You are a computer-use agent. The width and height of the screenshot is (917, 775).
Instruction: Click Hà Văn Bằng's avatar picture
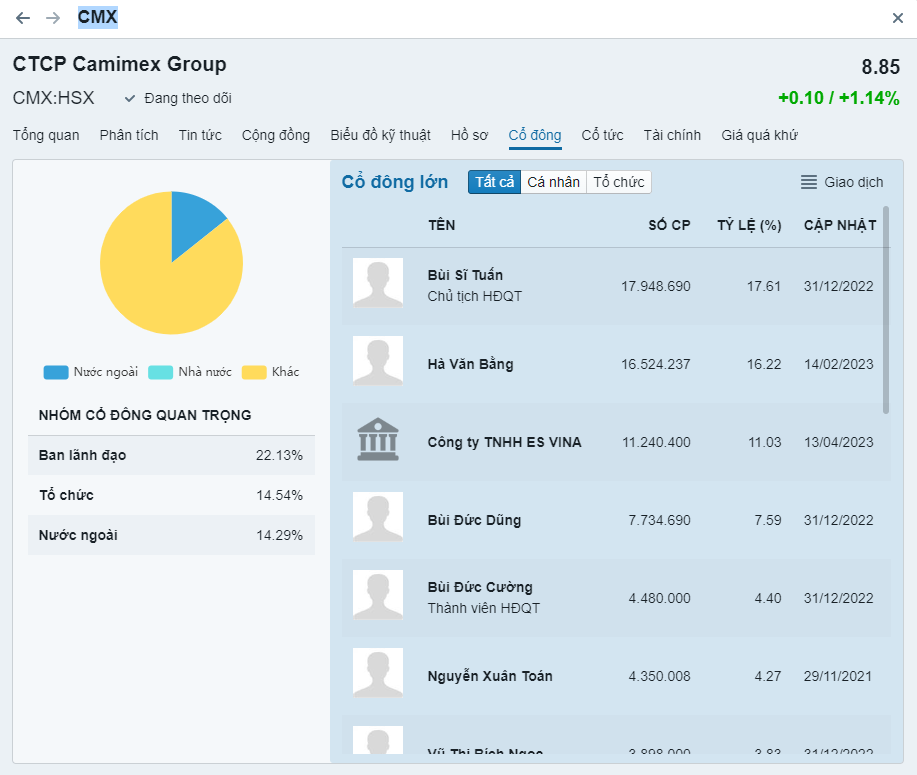[377, 362]
